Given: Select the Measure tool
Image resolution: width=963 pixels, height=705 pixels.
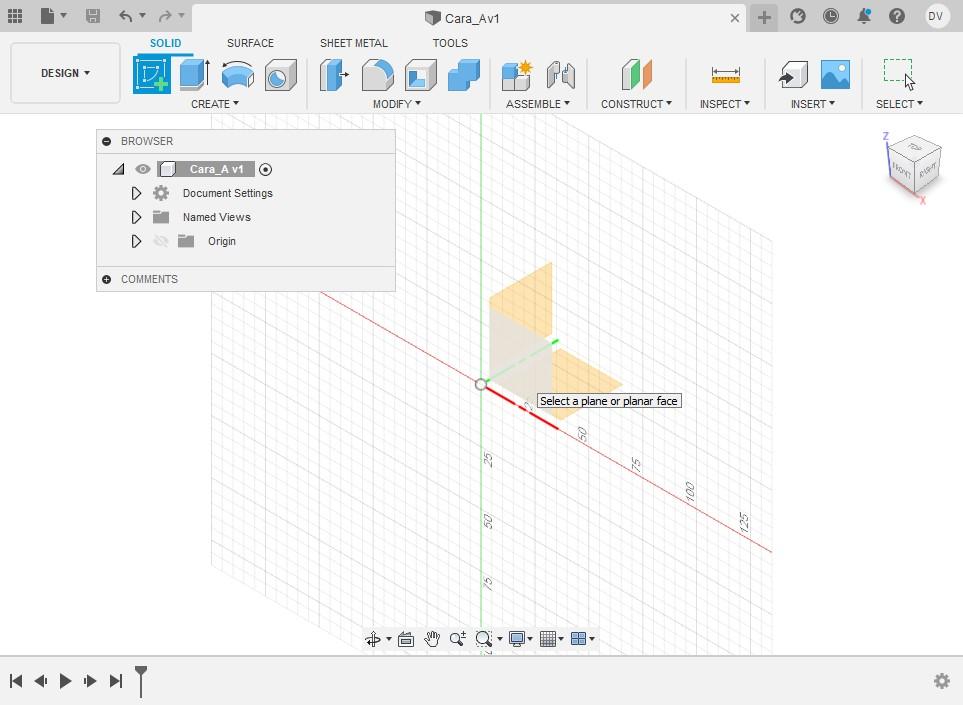Looking at the screenshot, I should click(x=725, y=75).
